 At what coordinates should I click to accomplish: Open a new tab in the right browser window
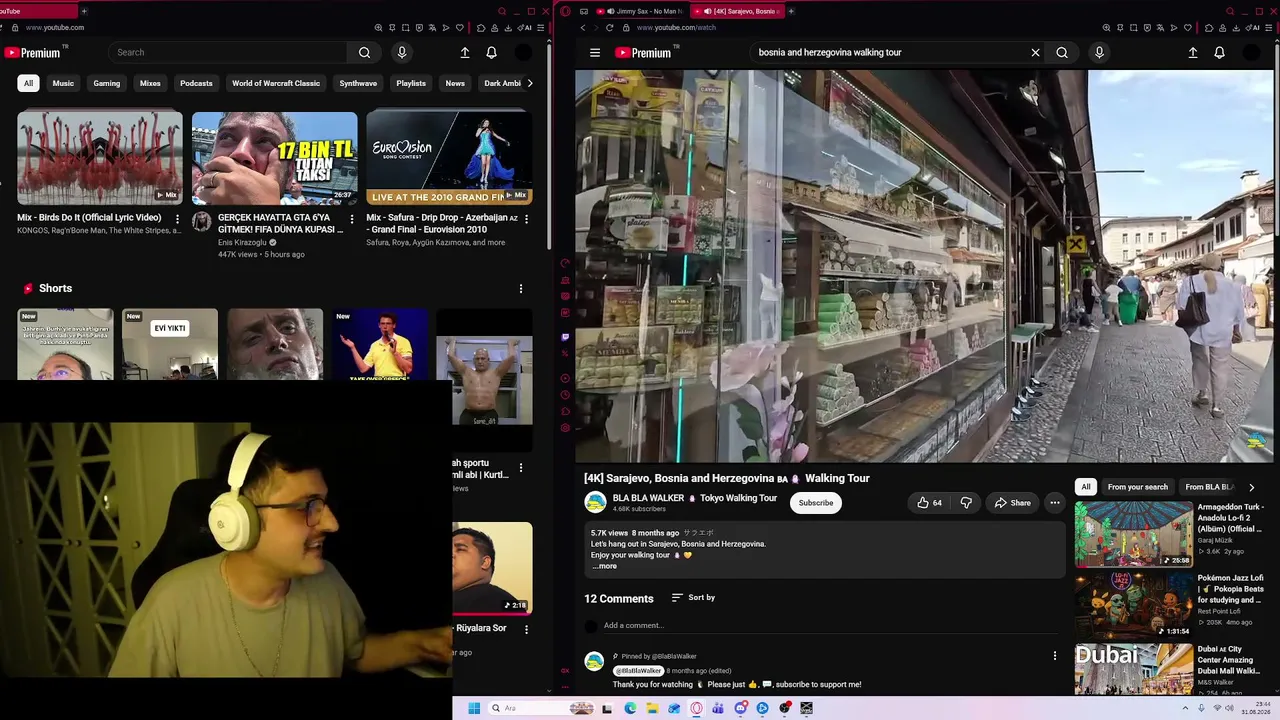point(791,11)
